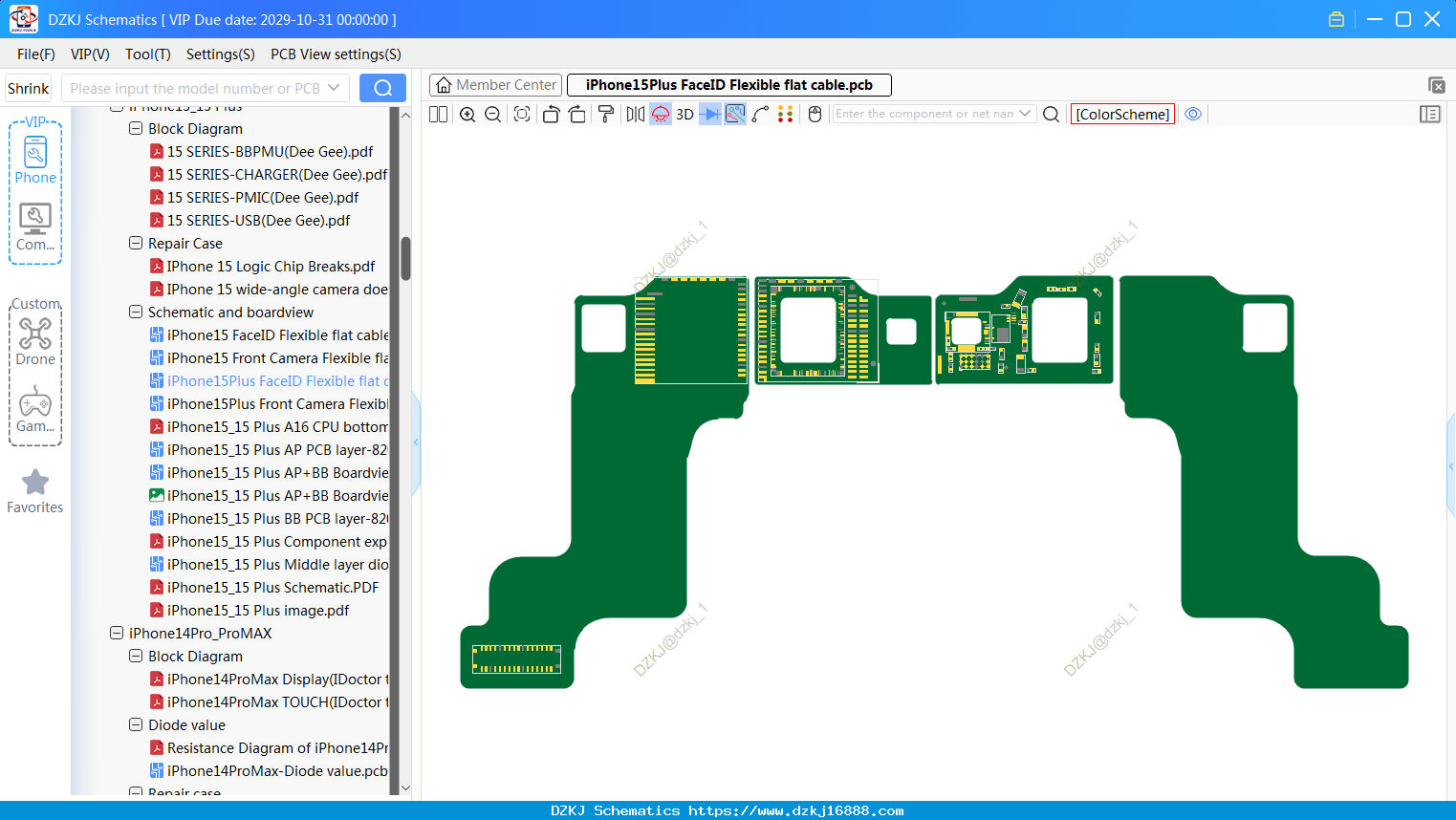
Task: Collapse the Diode value folder
Action: (136, 724)
